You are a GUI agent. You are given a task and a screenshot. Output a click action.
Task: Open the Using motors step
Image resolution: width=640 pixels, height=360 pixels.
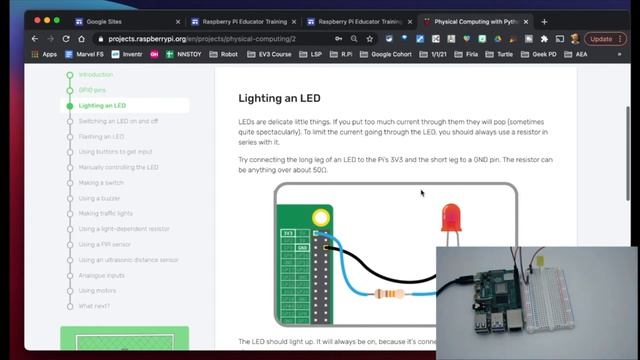[x=97, y=291]
